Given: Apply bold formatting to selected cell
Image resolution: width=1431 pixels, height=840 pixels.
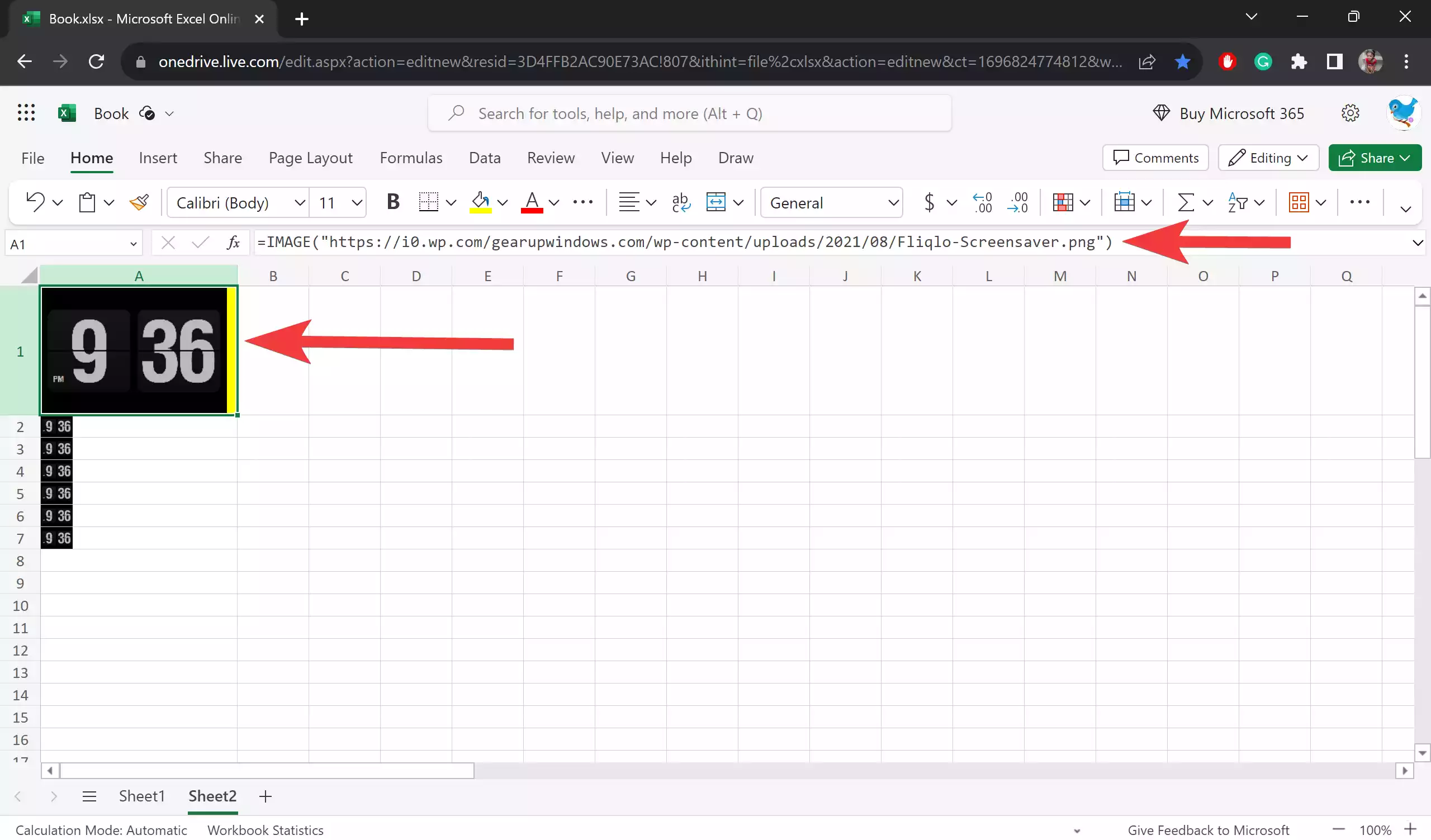Looking at the screenshot, I should pos(392,202).
